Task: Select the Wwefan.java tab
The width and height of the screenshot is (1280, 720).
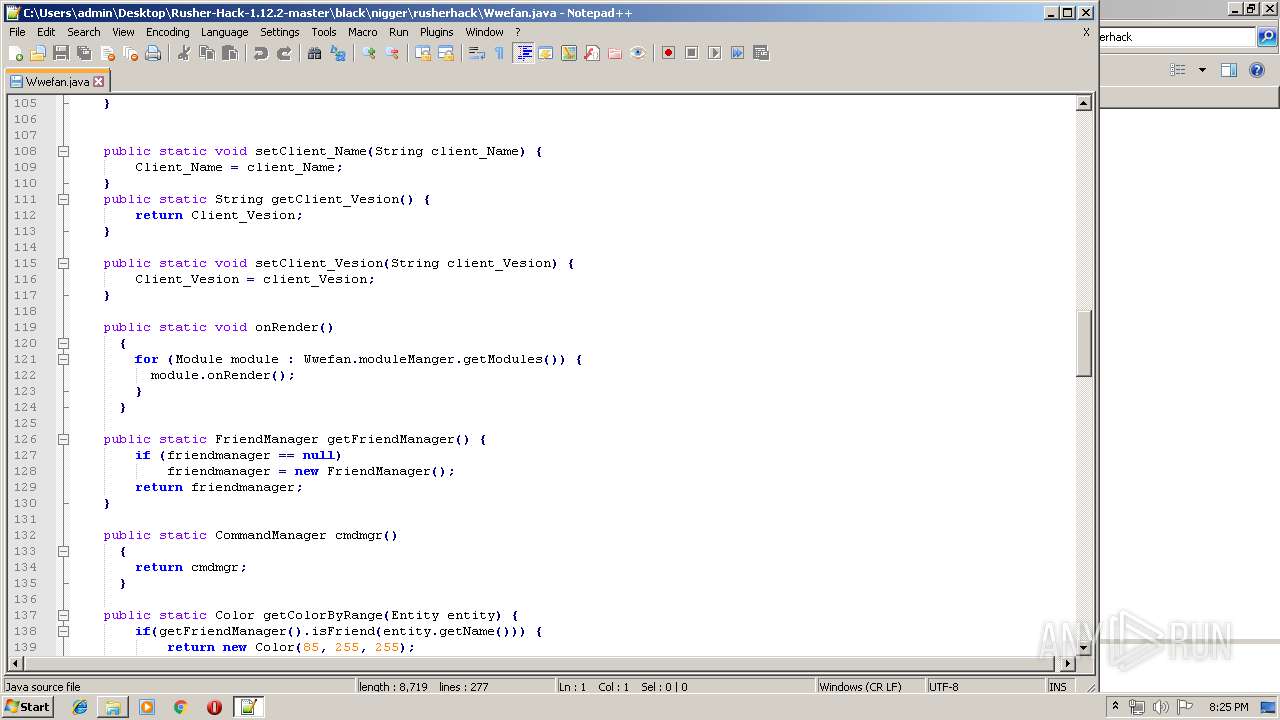Action: (57, 82)
